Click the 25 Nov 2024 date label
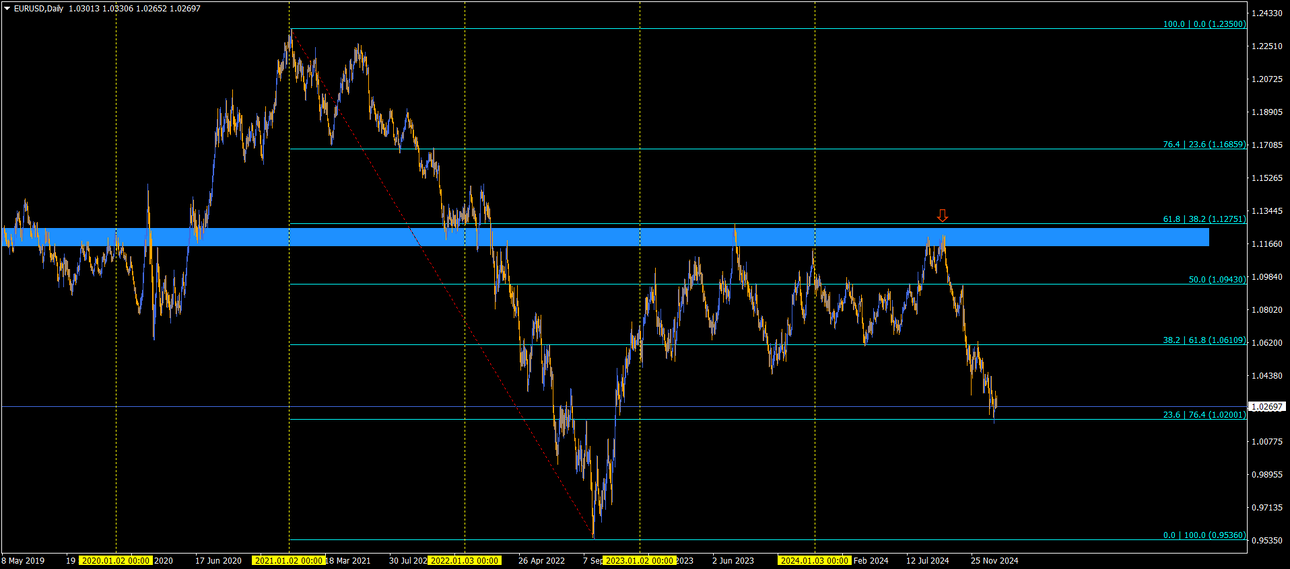The image size is (1290, 569). pyautogui.click(x=994, y=561)
